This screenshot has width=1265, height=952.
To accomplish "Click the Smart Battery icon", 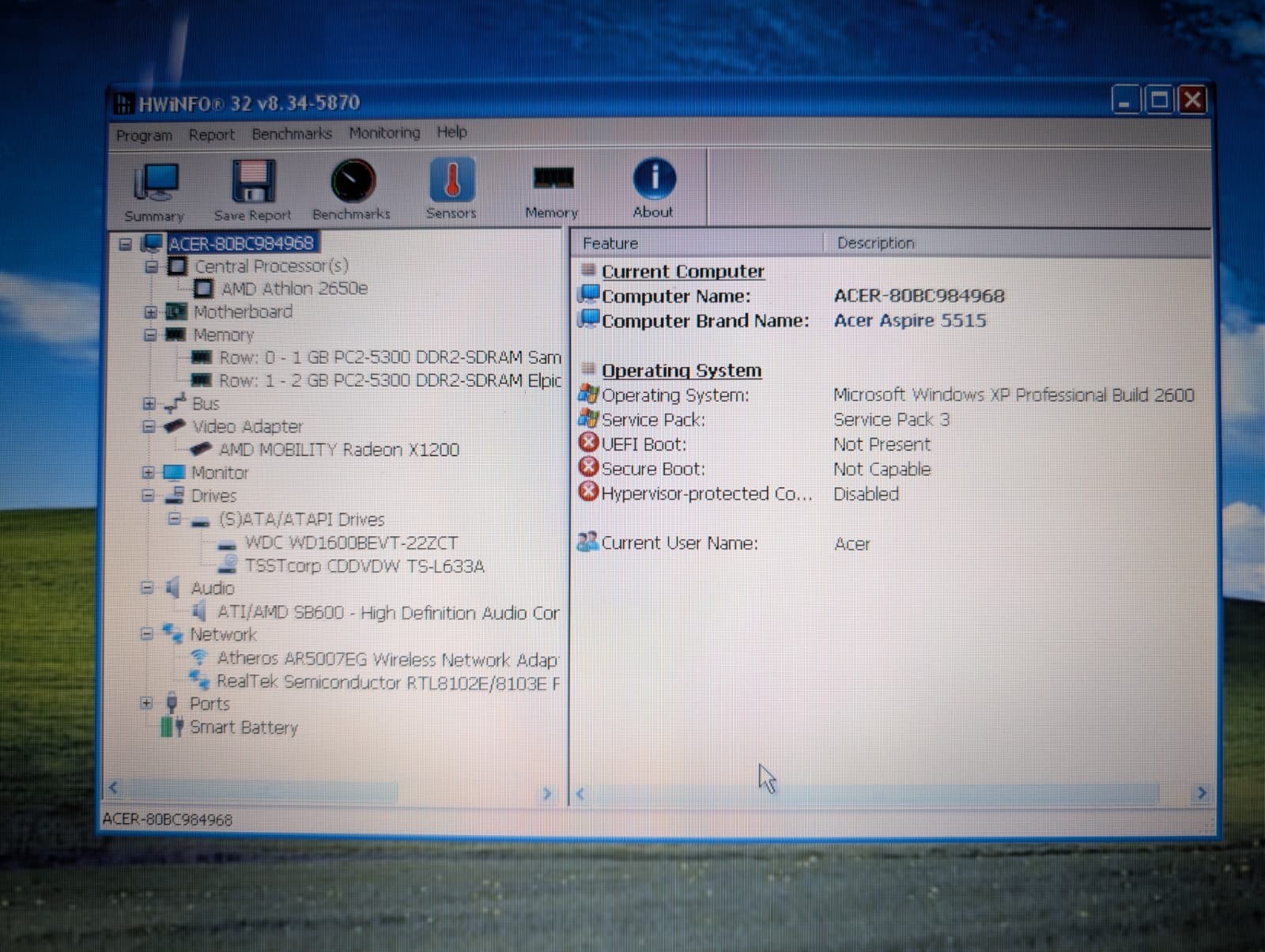I will (172, 727).
